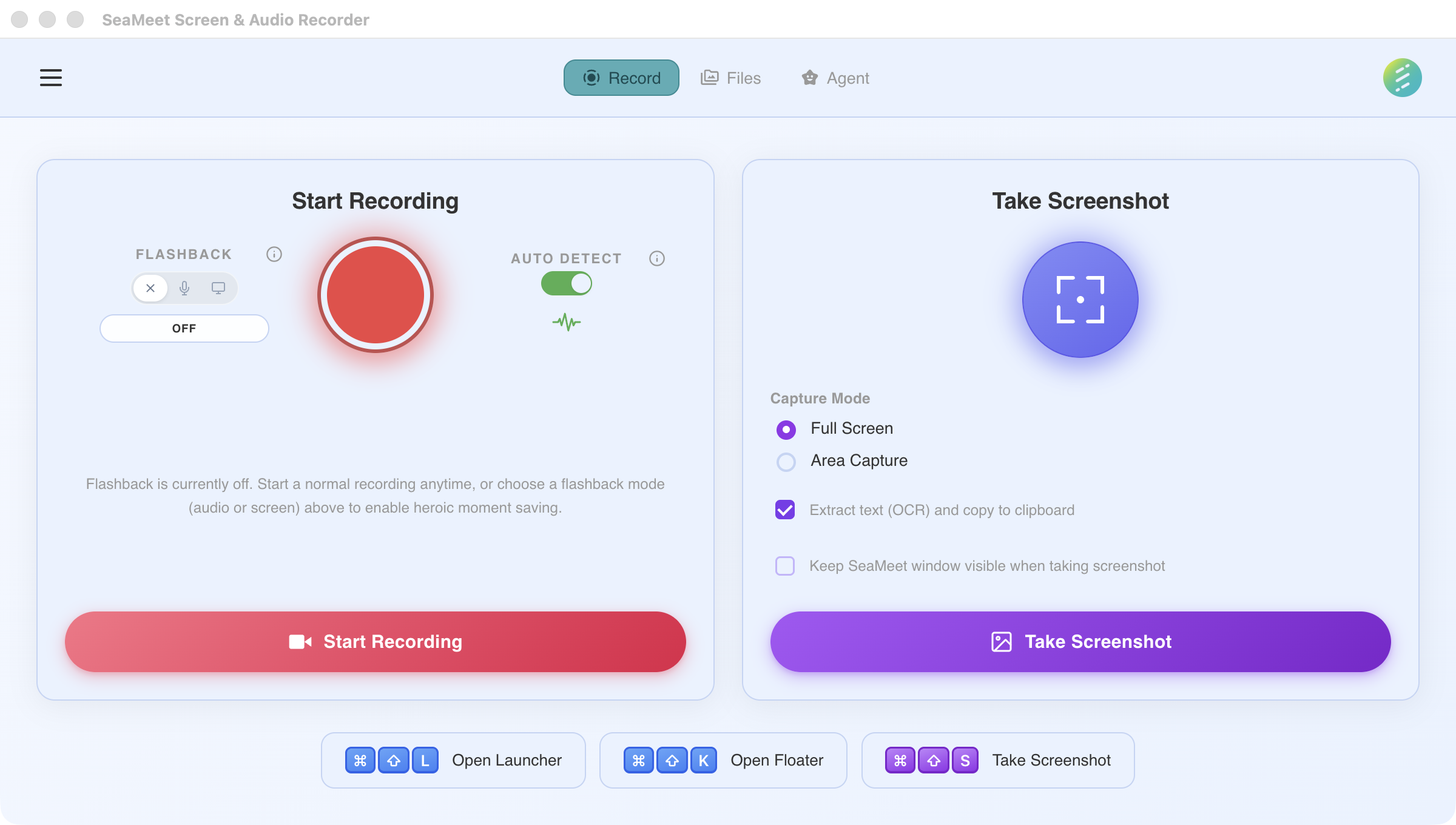Open the Agent tab

[834, 78]
